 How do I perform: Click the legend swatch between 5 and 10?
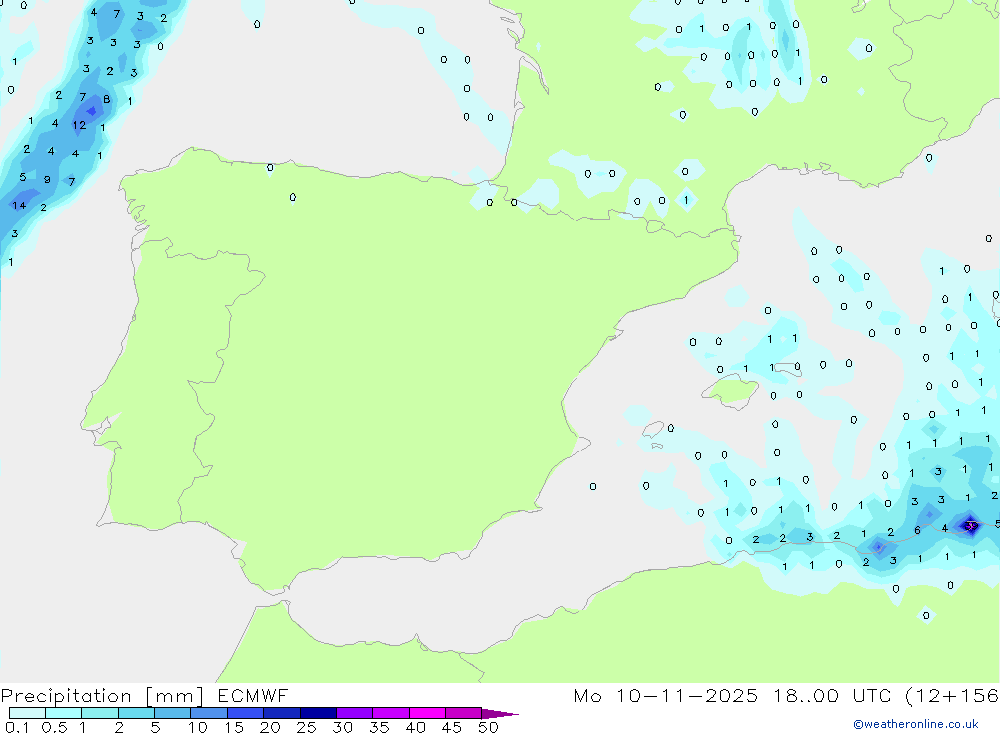pyautogui.click(x=173, y=713)
